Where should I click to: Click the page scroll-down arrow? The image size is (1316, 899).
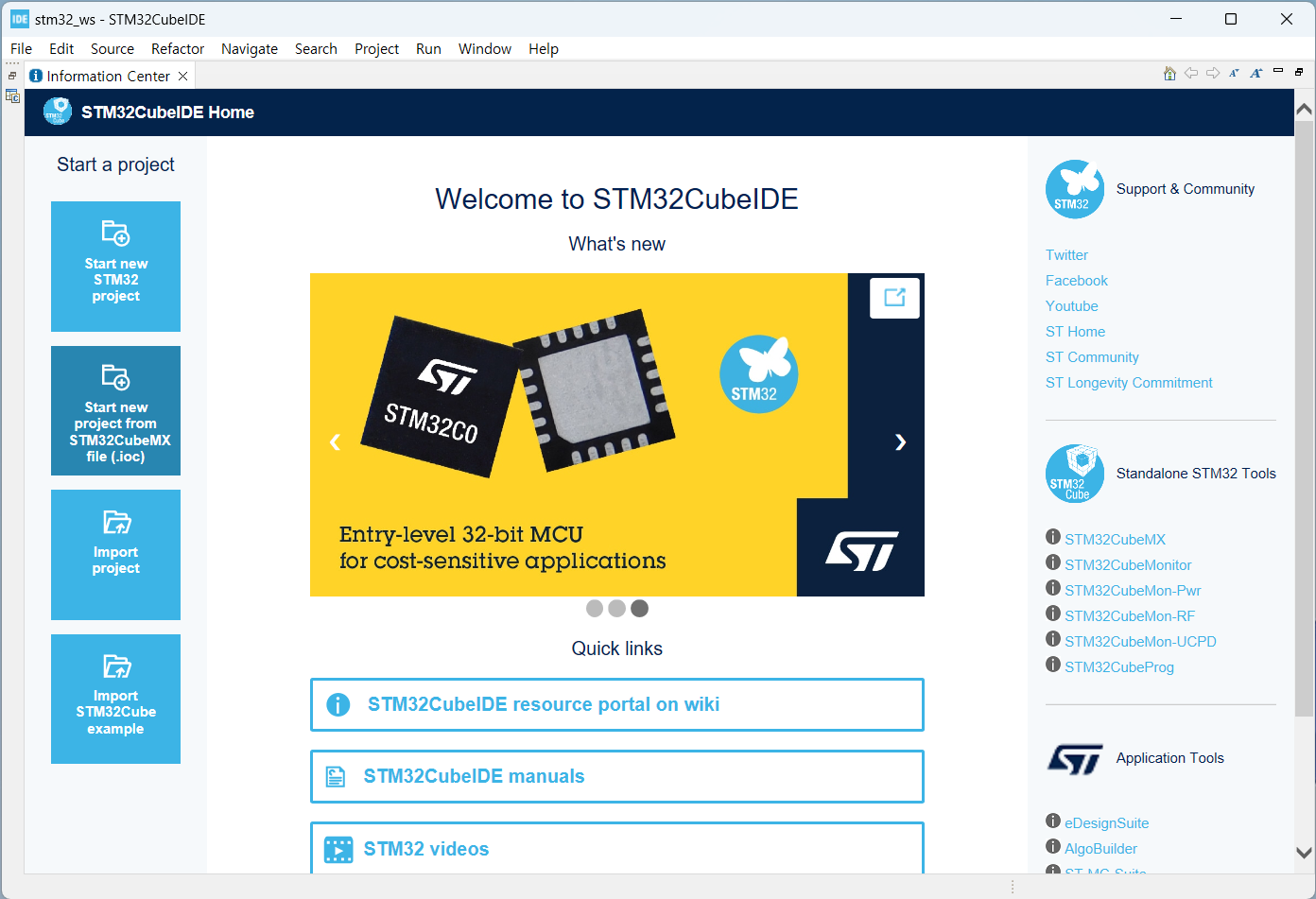click(1304, 853)
